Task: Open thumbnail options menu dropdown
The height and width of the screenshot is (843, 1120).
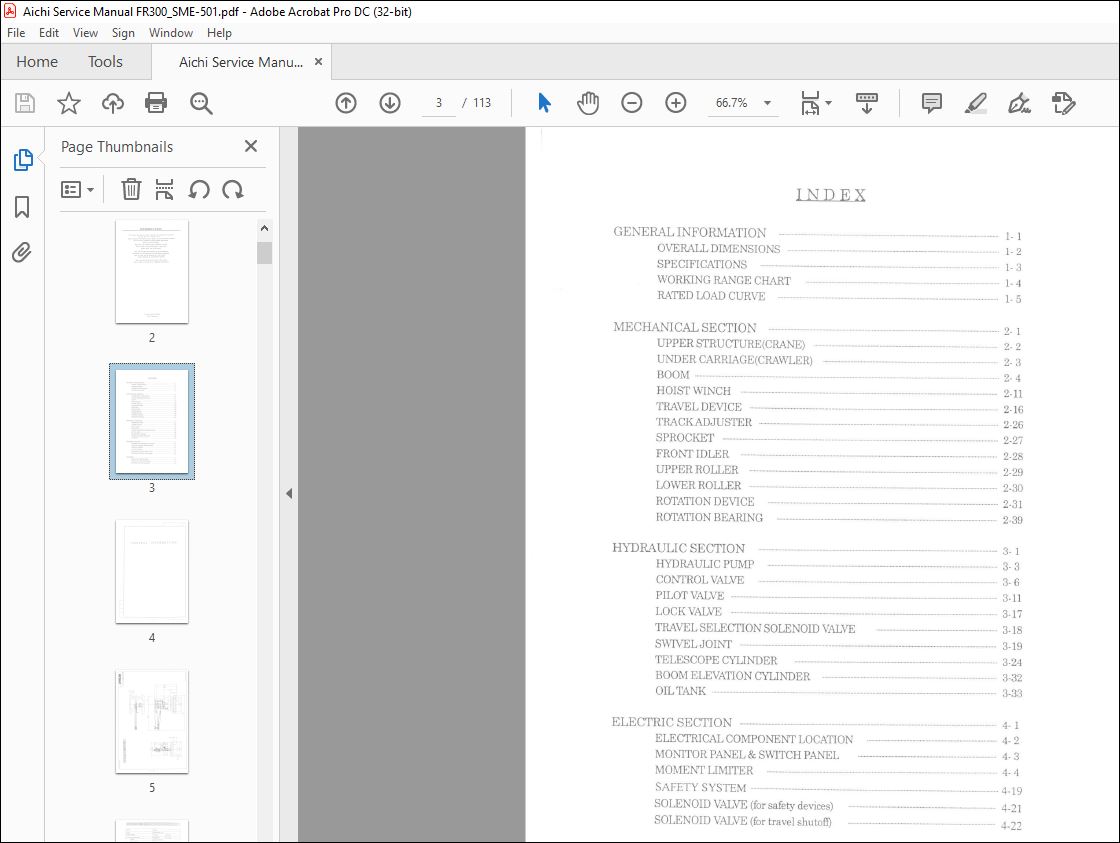Action: pos(77,189)
